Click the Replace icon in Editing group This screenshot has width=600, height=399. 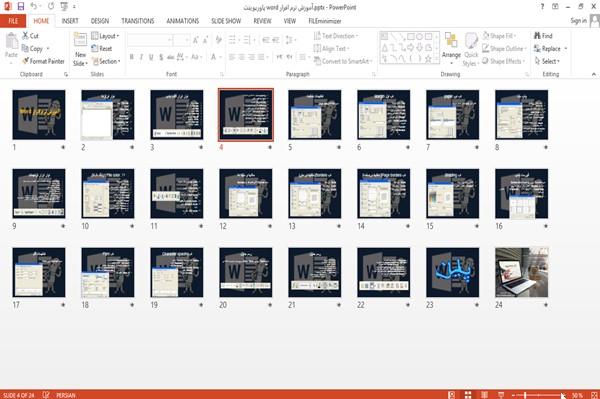(537, 48)
